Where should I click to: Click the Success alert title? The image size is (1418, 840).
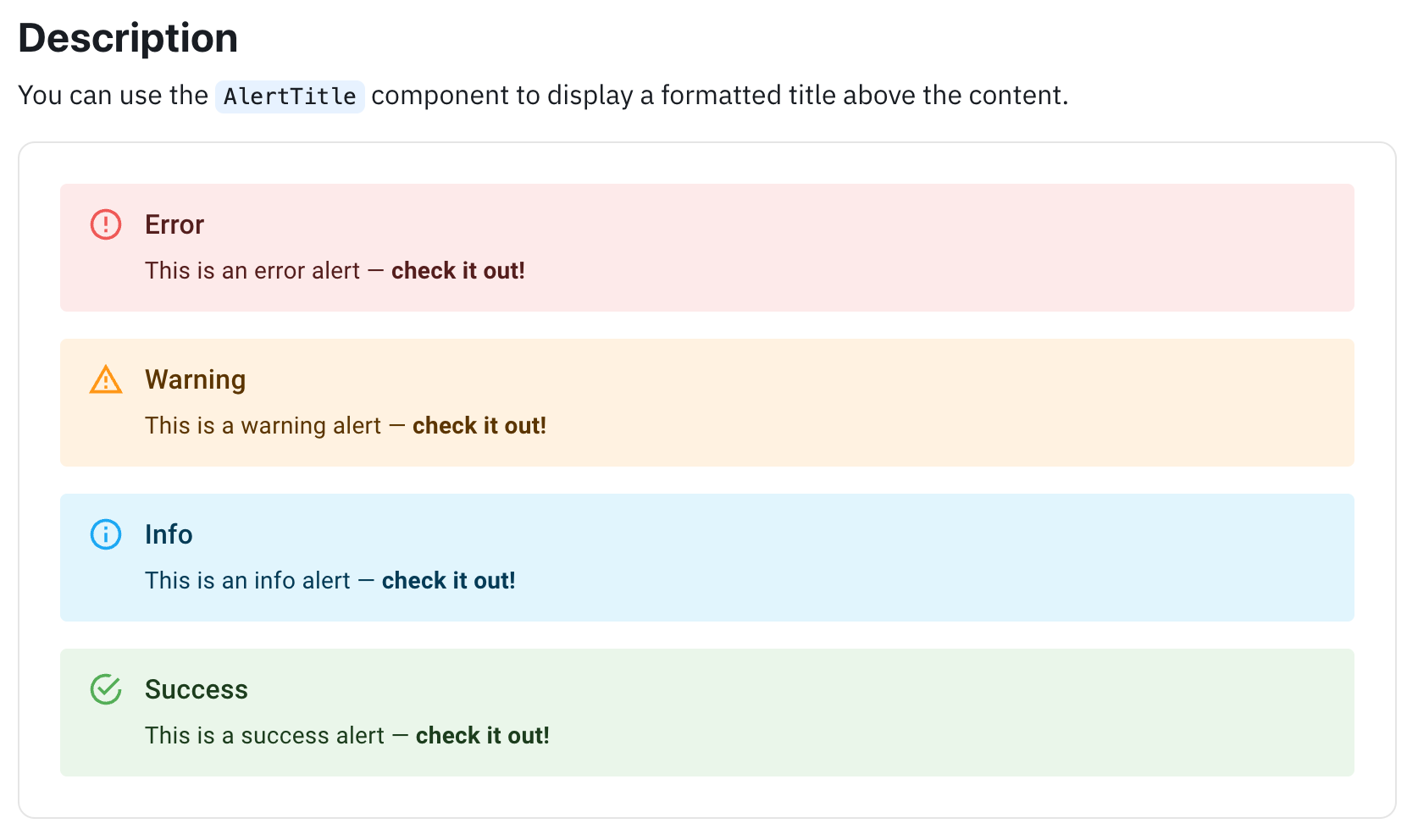pyautogui.click(x=197, y=689)
